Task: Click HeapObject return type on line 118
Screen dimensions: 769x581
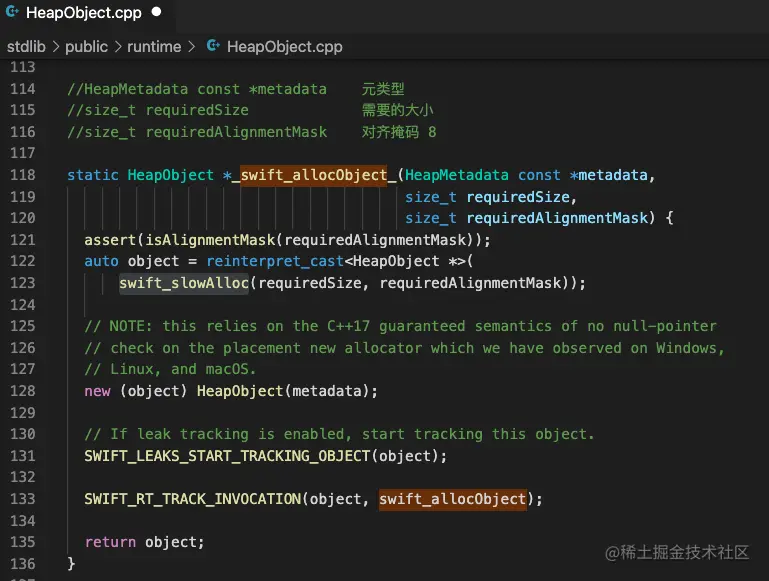Action: point(171,175)
